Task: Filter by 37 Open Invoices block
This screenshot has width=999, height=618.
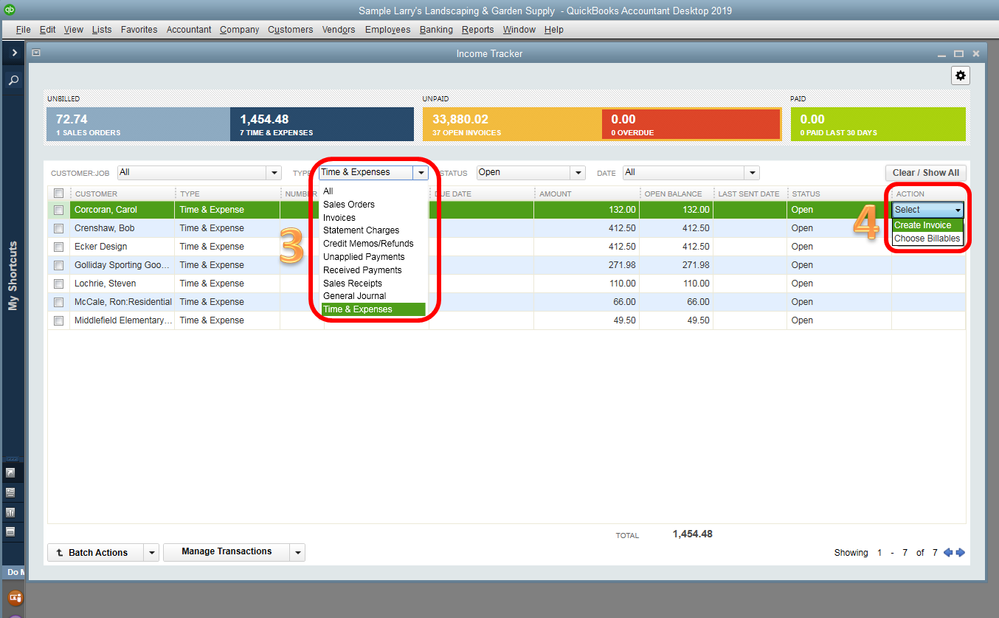Action: 512,124
